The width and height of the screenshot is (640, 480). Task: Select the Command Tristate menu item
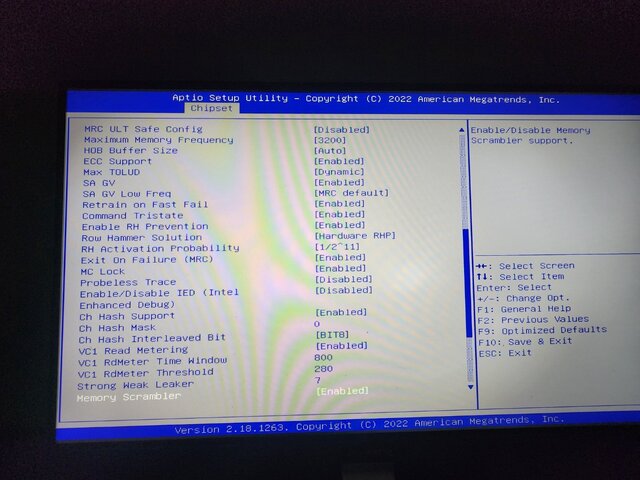(132, 215)
